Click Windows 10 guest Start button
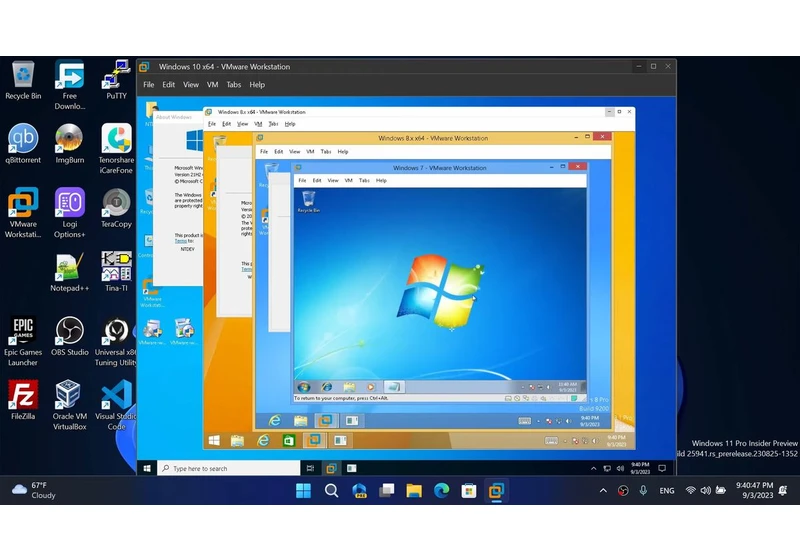This screenshot has height=560, width=800. tap(147, 468)
